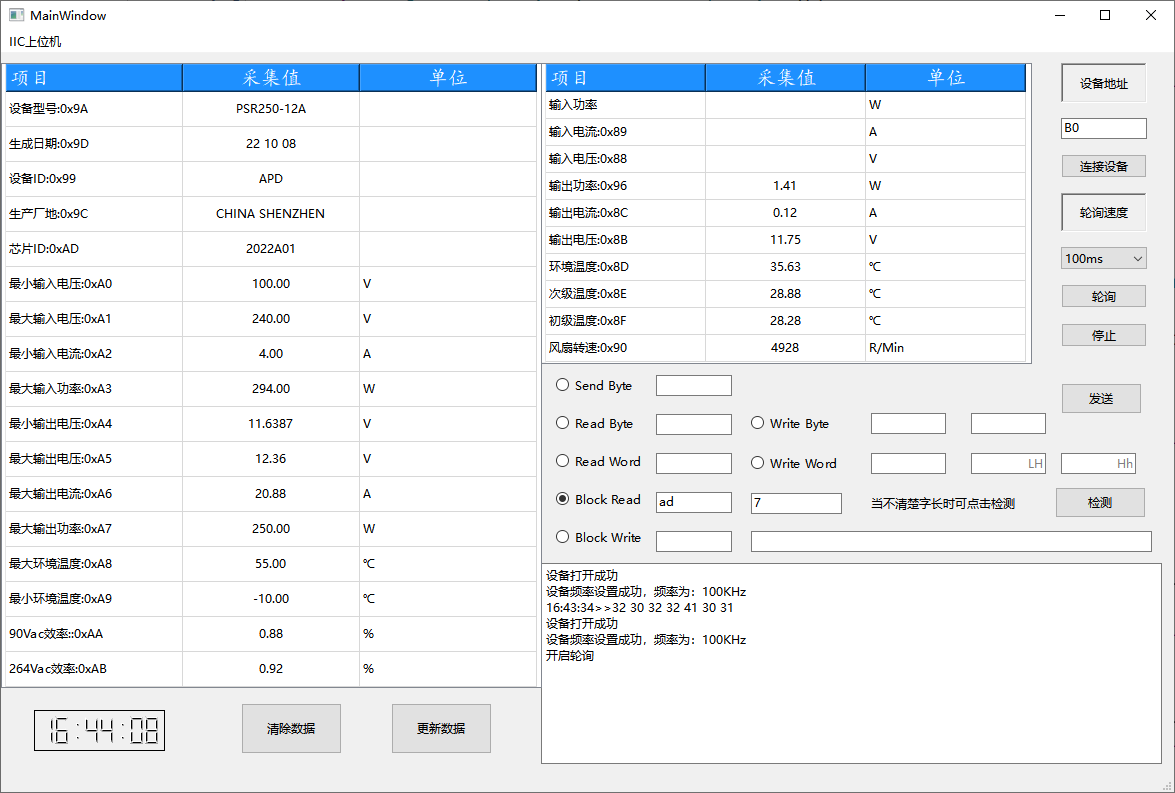The width and height of the screenshot is (1175, 793).
Task: Click the 发送 send button
Action: pyautogui.click(x=1101, y=398)
